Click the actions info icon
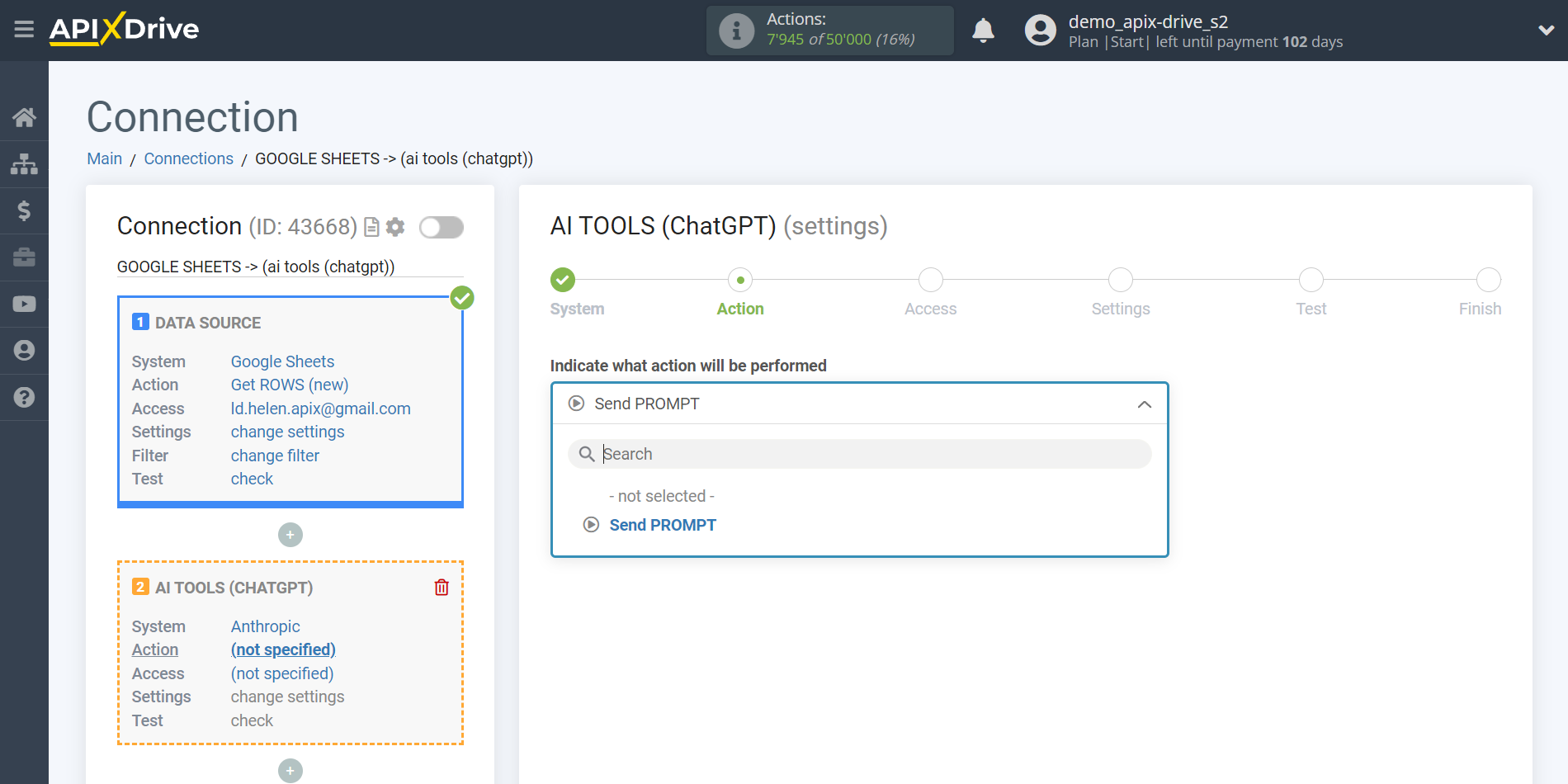This screenshot has height=784, width=1568. point(736,31)
